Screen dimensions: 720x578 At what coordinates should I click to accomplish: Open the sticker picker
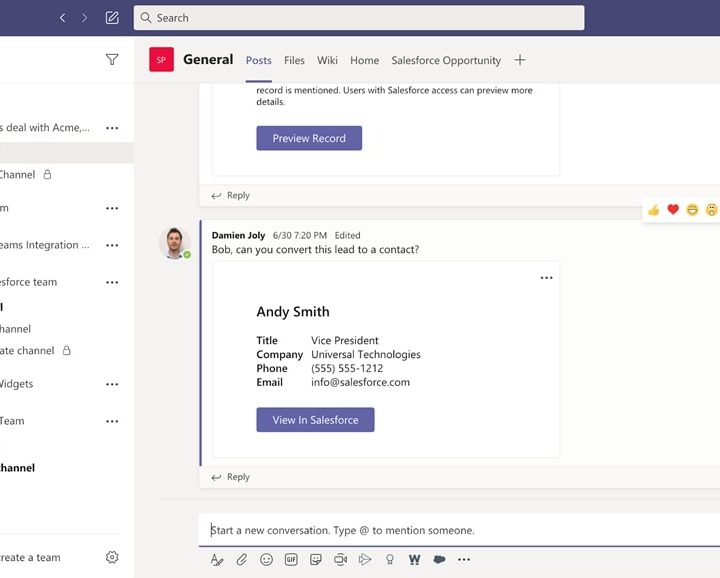[x=315, y=560]
